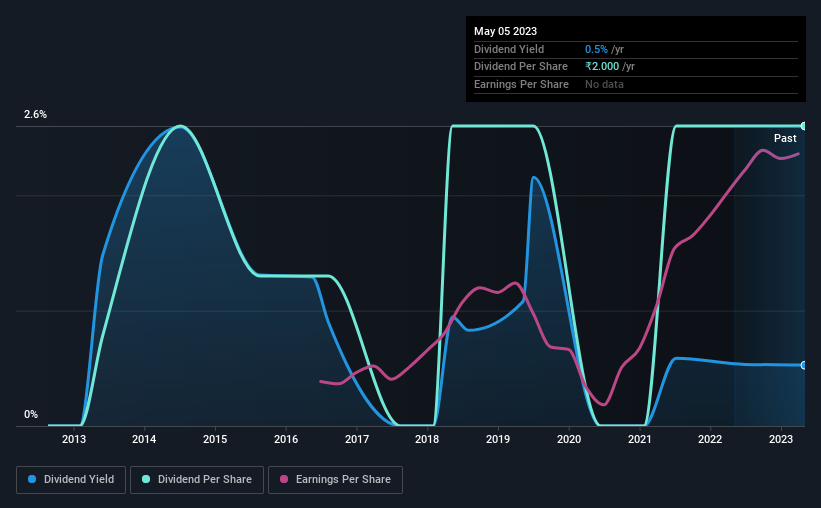
Task: Click the pink Earnings Per Share legend dot
Action: click(284, 479)
